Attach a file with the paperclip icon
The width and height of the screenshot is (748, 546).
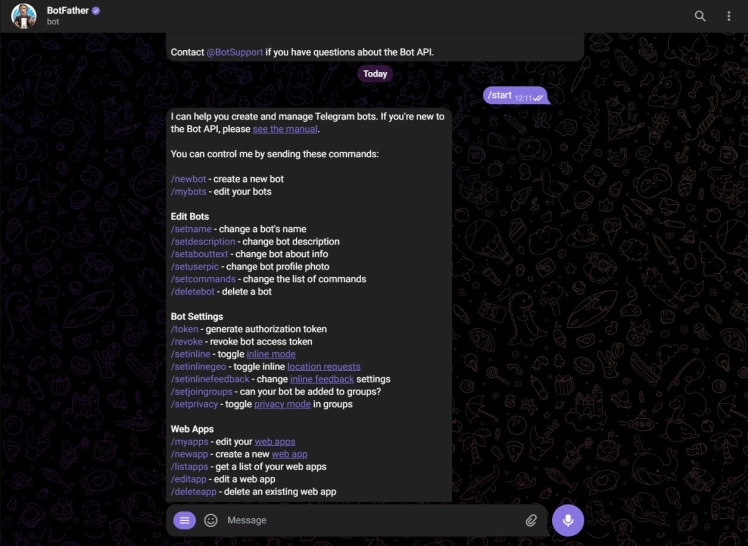(x=531, y=520)
